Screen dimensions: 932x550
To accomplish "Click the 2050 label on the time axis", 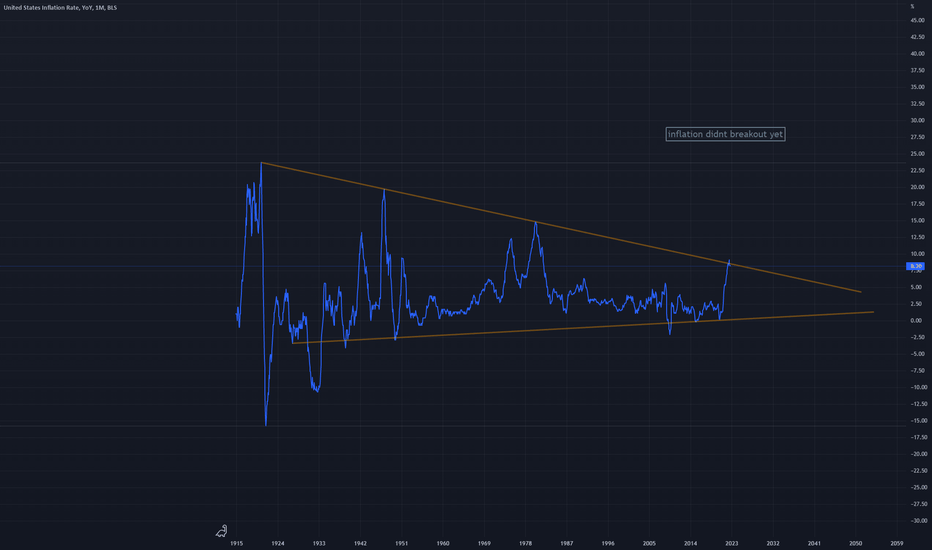I will click(x=855, y=543).
